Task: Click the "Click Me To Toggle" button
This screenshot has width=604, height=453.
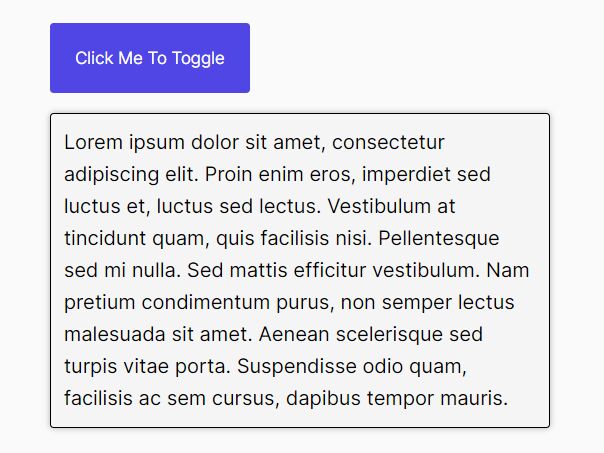Action: coord(150,58)
